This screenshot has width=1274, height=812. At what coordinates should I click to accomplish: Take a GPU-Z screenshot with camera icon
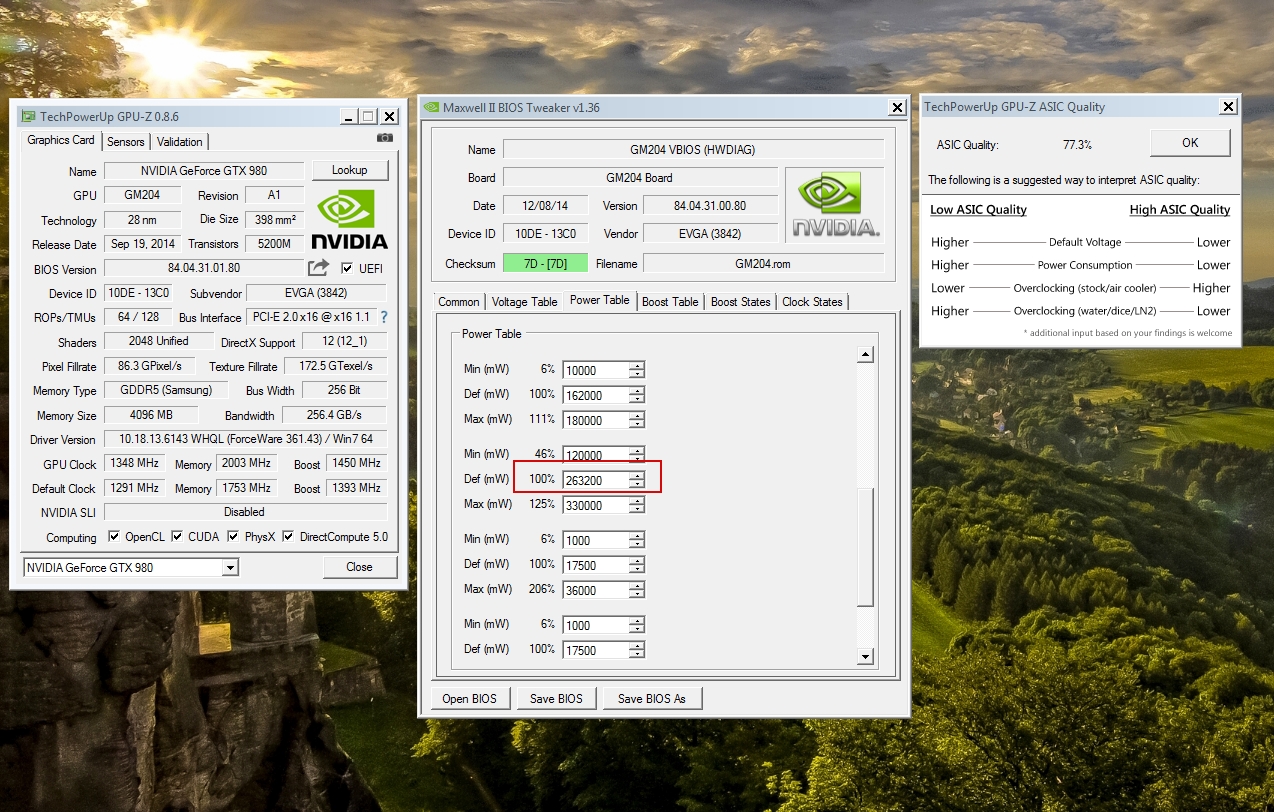pyautogui.click(x=385, y=138)
